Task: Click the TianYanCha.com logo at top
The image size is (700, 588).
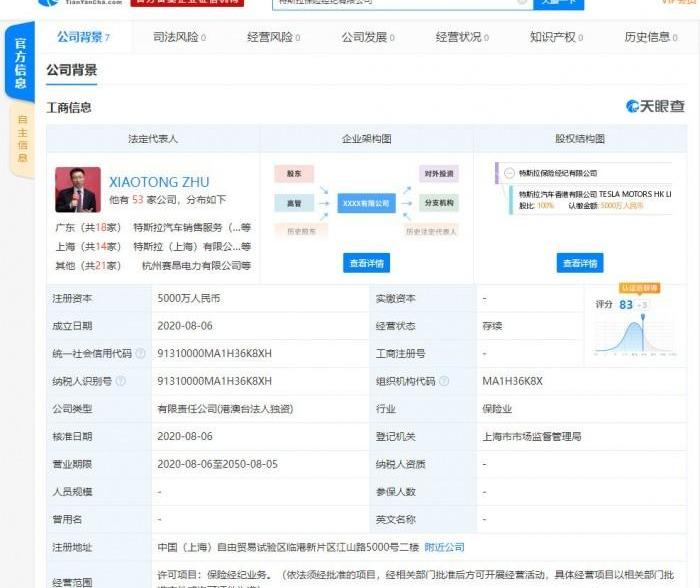Action: point(80,2)
